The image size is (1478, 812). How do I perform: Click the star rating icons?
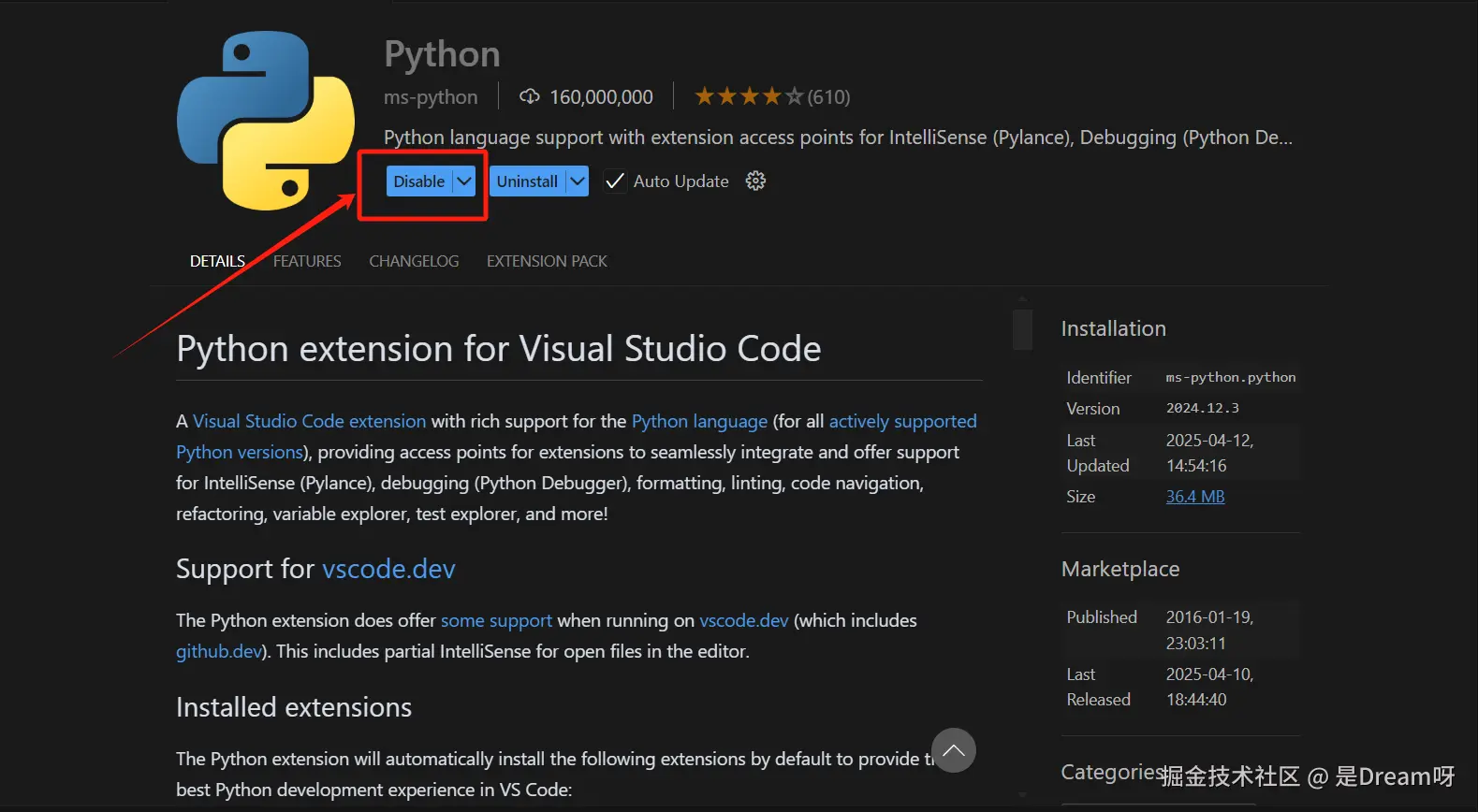pyautogui.click(x=749, y=96)
